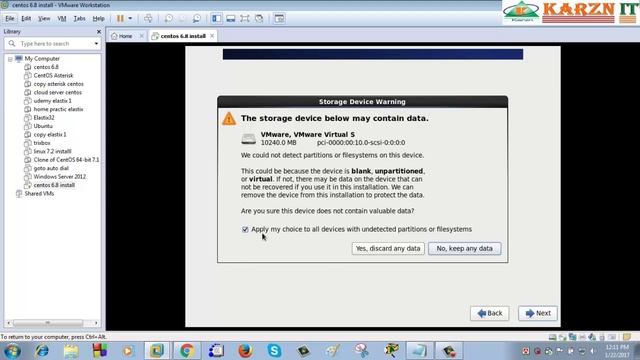Close the centos 6.8 install tab
The width and height of the screenshot is (640, 360).
[212, 36]
